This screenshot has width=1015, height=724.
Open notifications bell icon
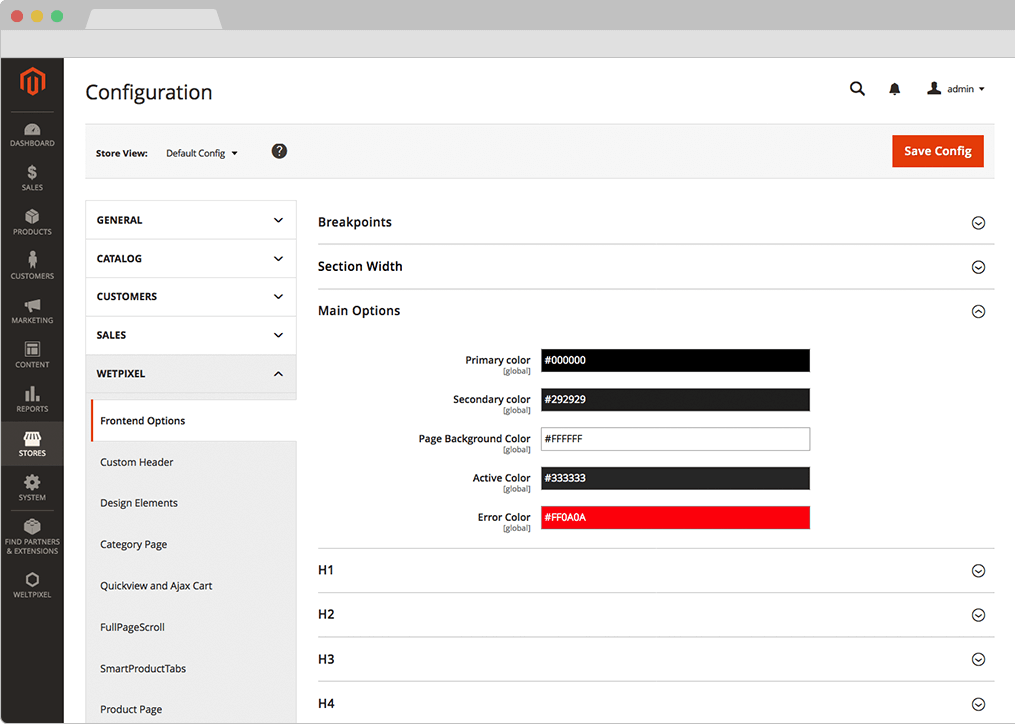(x=894, y=89)
